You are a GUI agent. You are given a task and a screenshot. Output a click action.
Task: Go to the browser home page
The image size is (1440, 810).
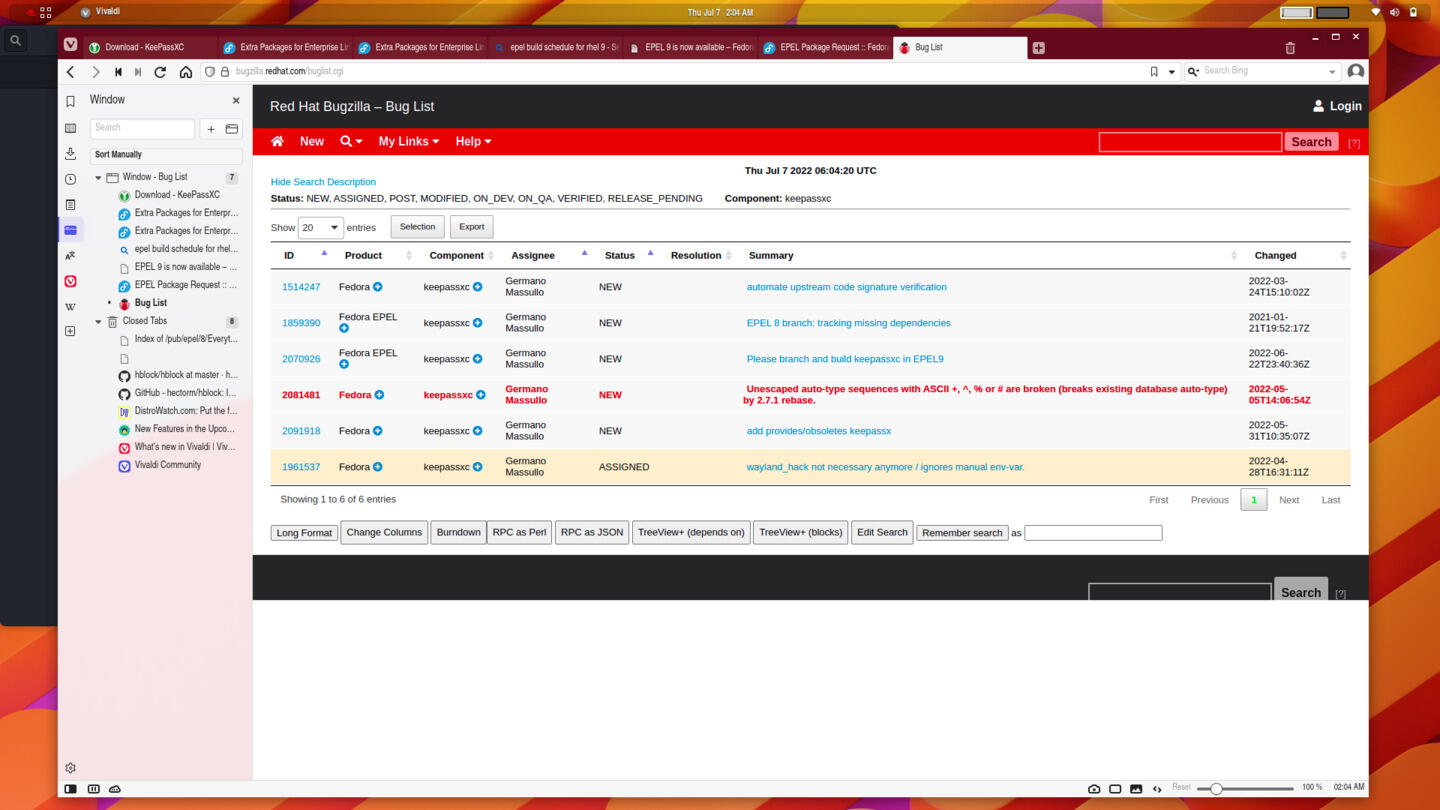point(186,72)
